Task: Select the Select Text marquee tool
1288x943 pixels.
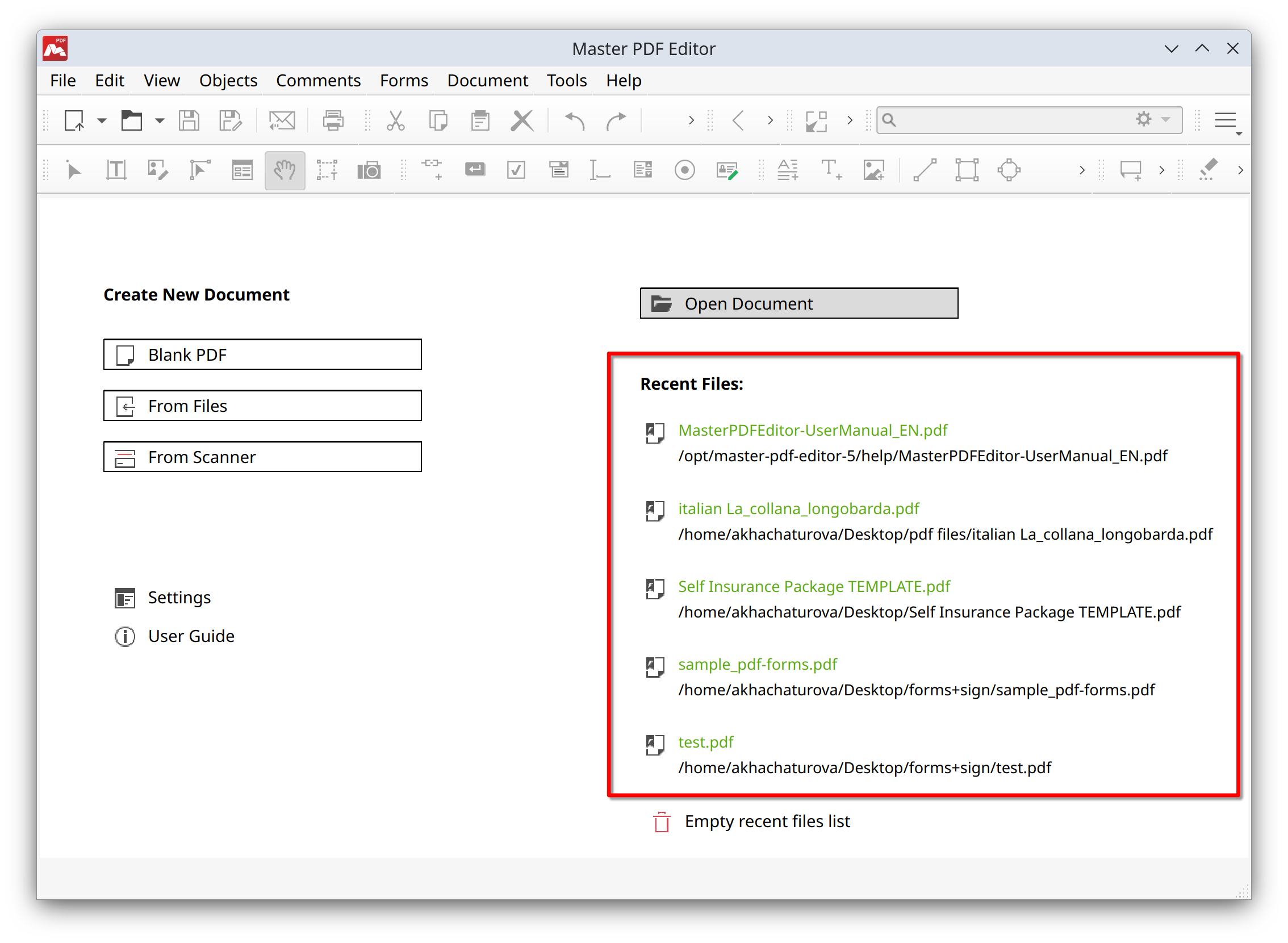Action: pos(327,170)
